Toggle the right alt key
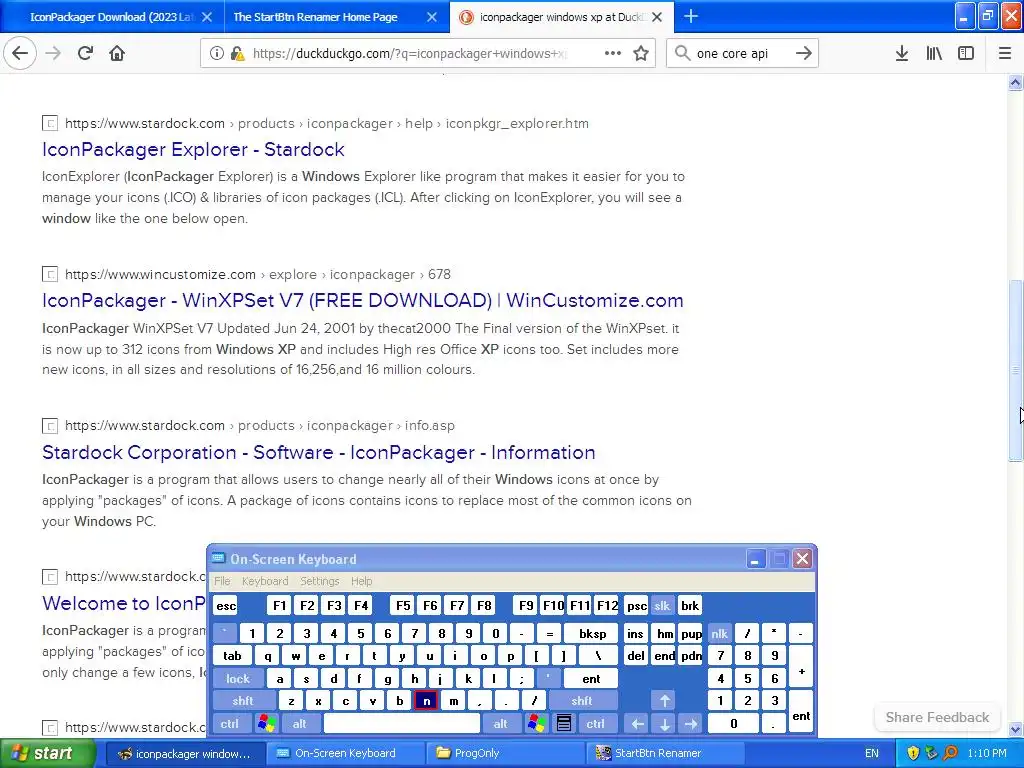1024x768 pixels. (x=501, y=723)
